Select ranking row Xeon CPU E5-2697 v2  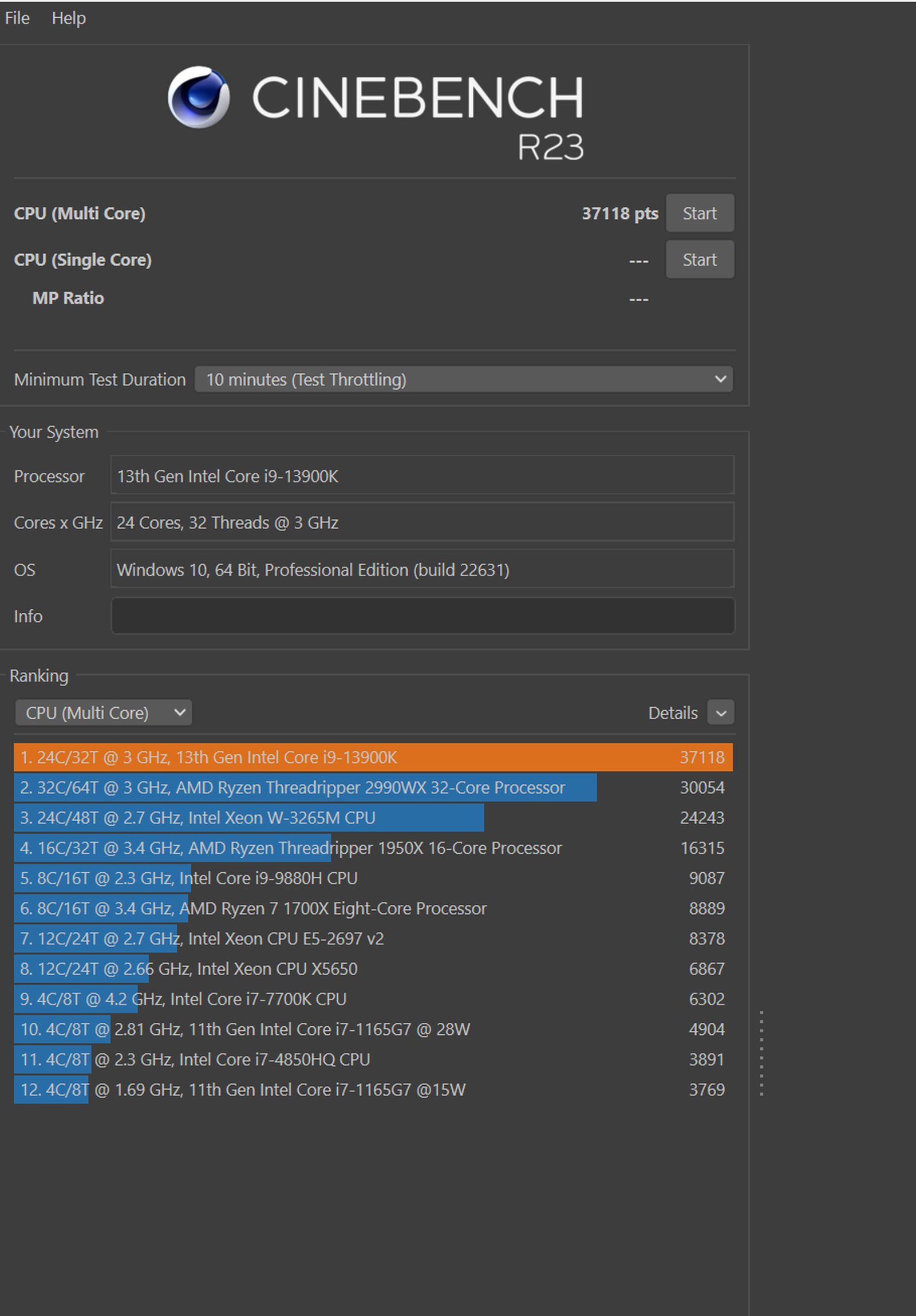point(373,939)
